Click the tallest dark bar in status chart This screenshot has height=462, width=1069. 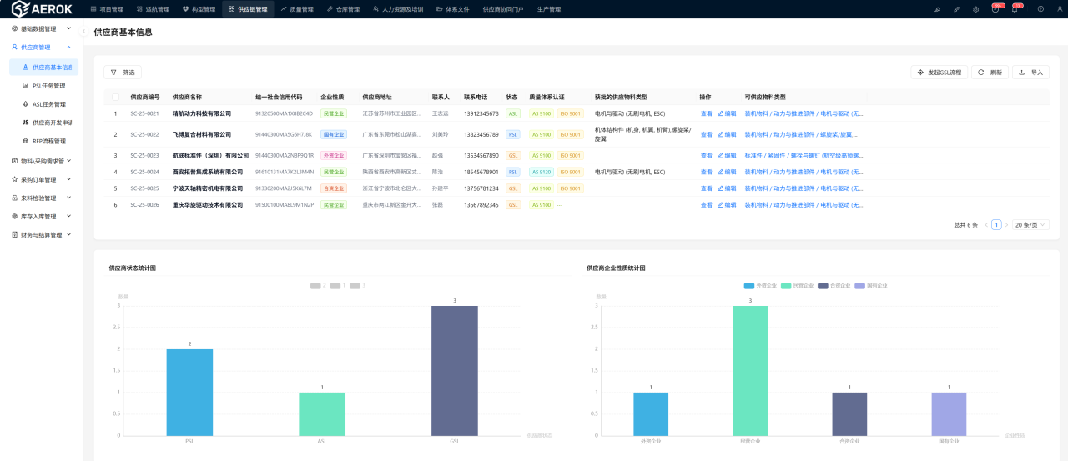(454, 370)
